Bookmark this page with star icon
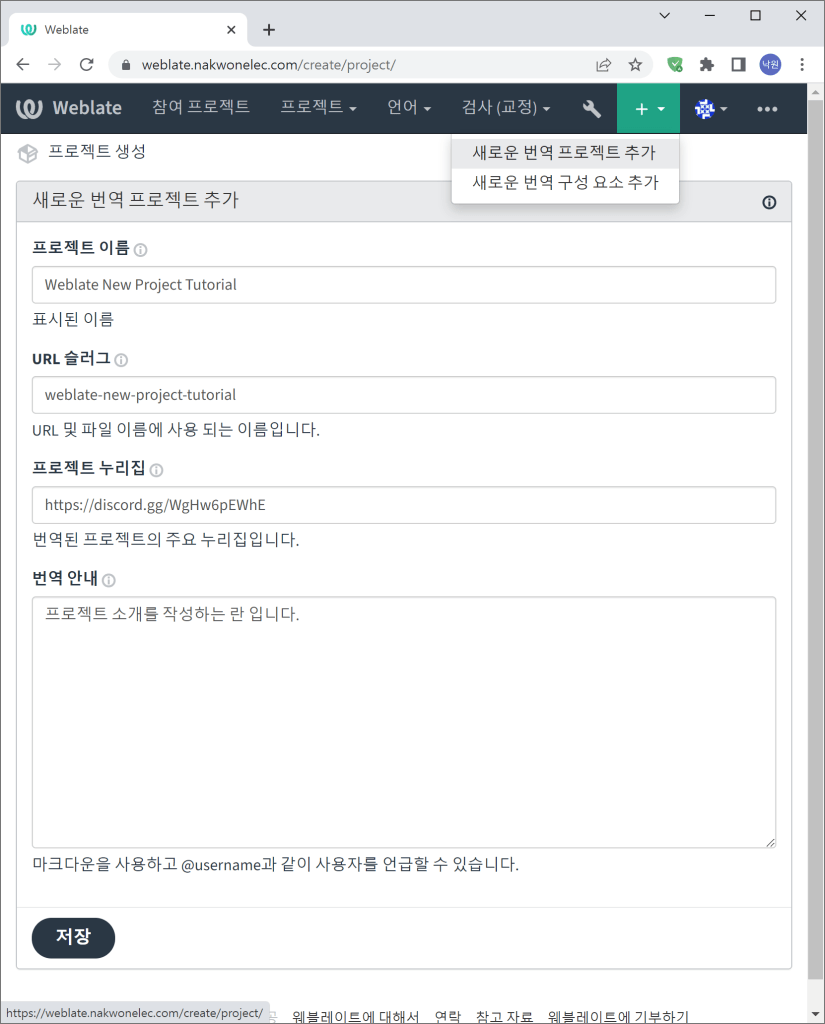Screen dimensions: 825x1024 635,64
